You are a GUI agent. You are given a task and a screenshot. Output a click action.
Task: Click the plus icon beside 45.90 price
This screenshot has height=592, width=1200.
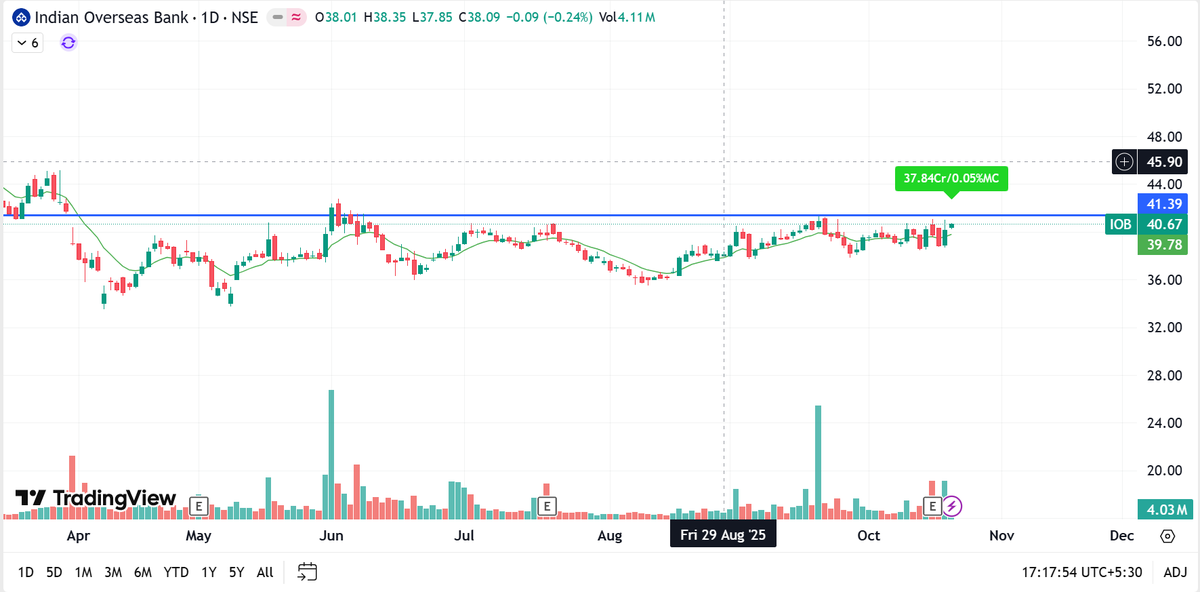(x=1125, y=161)
